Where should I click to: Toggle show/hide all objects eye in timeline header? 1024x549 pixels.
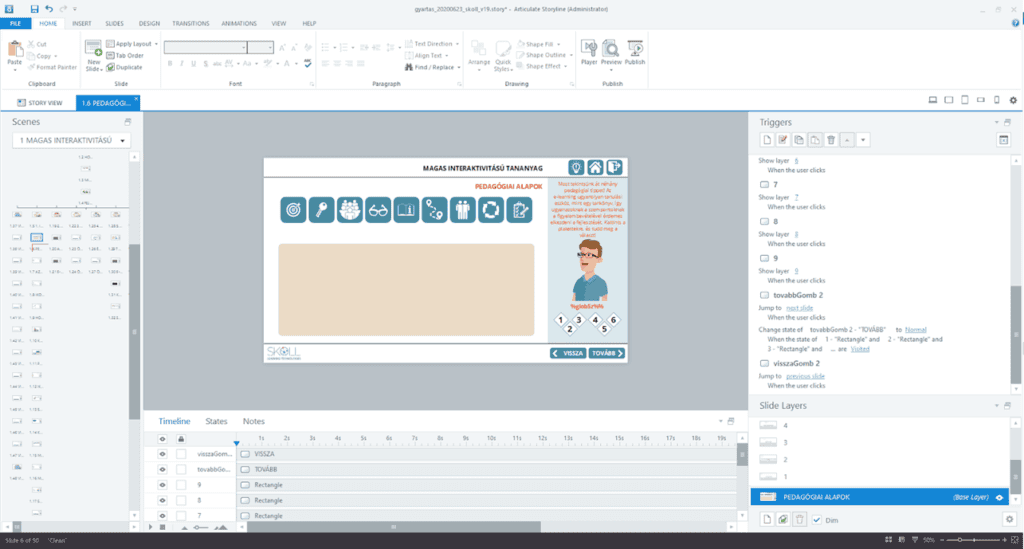[x=163, y=439]
